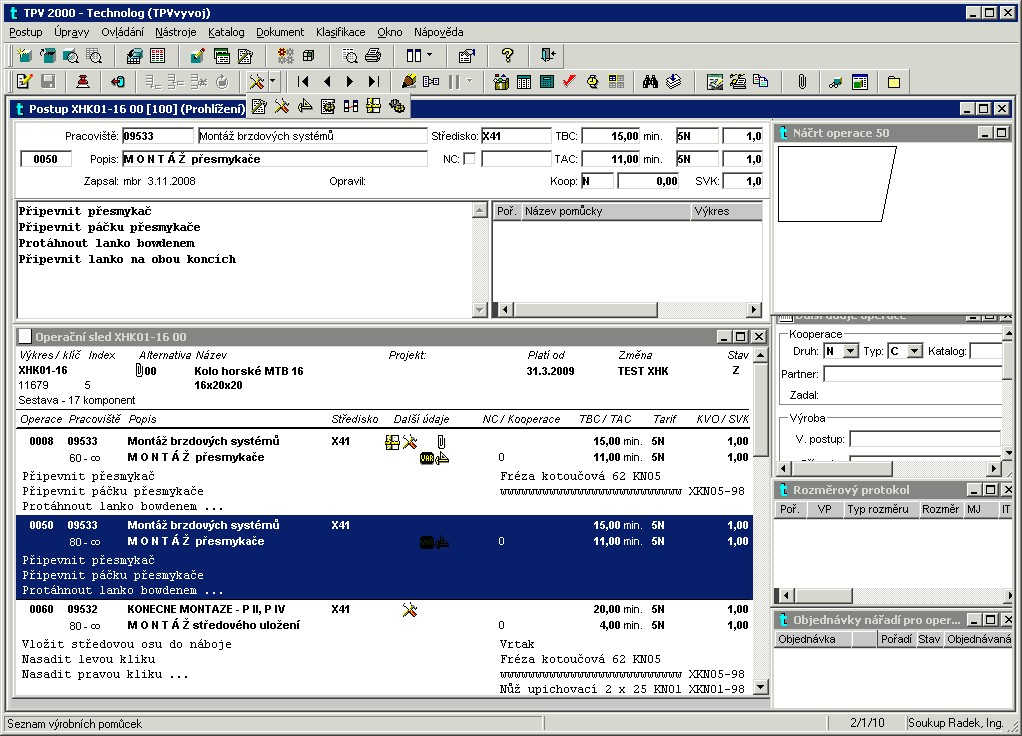1022x736 pixels.
Task: Click the paperclip icon in operation 0008 row
Action: (x=441, y=442)
